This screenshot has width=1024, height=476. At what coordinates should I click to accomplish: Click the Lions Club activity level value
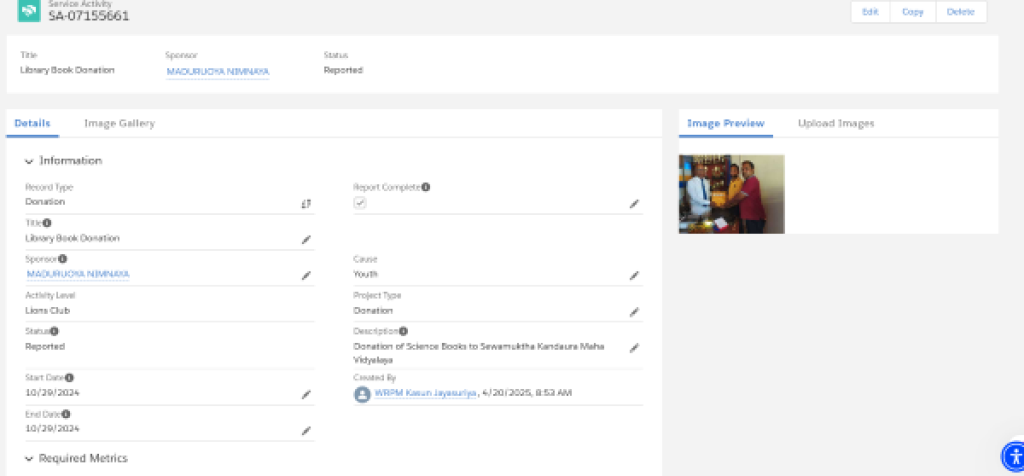(48, 311)
